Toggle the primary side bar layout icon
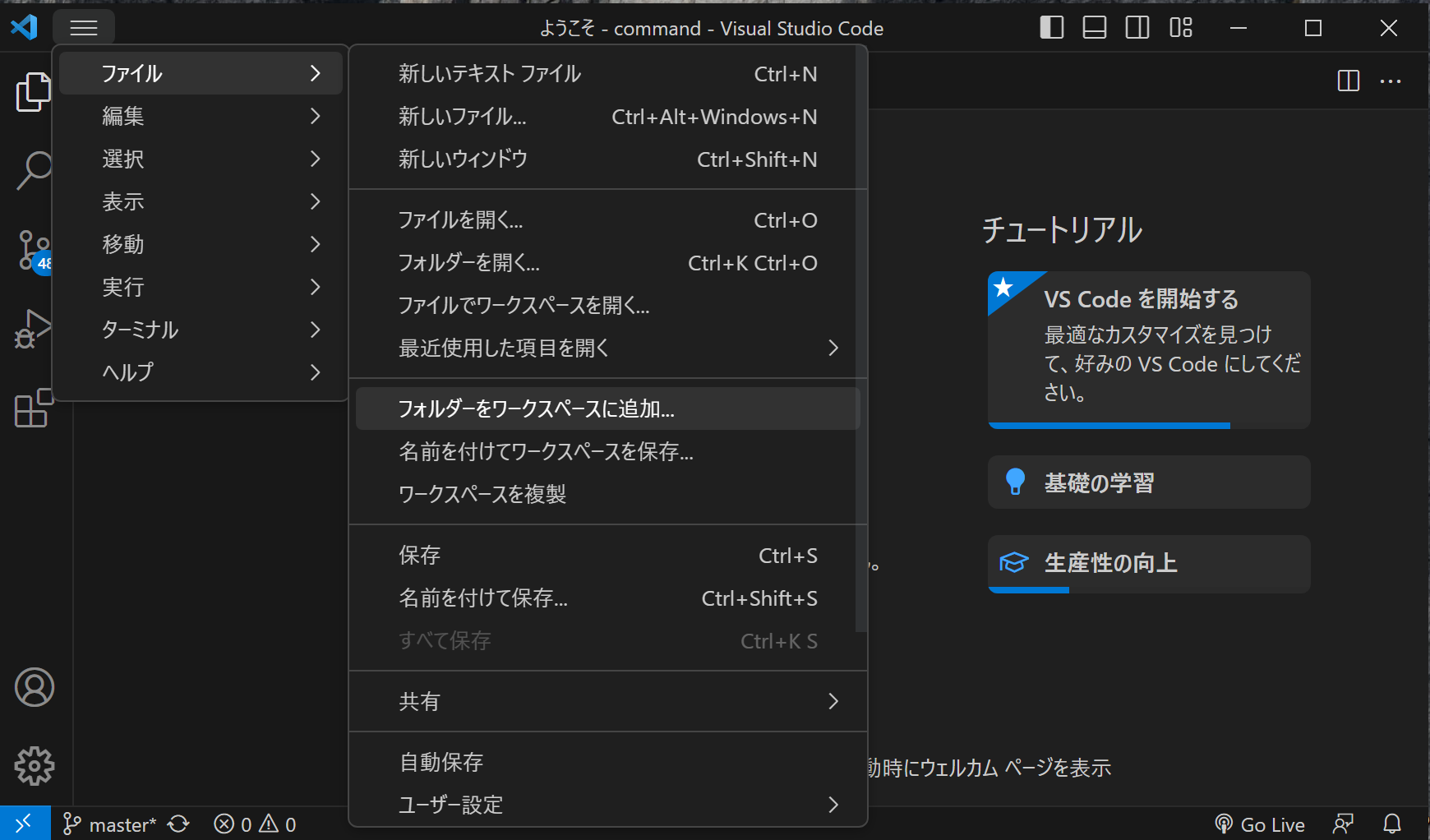The image size is (1430, 840). click(x=1052, y=28)
